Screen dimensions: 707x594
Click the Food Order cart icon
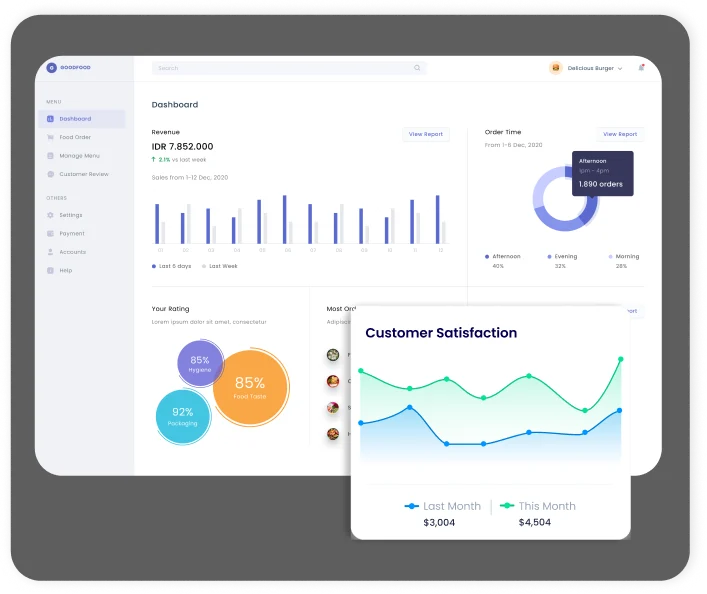click(x=51, y=137)
